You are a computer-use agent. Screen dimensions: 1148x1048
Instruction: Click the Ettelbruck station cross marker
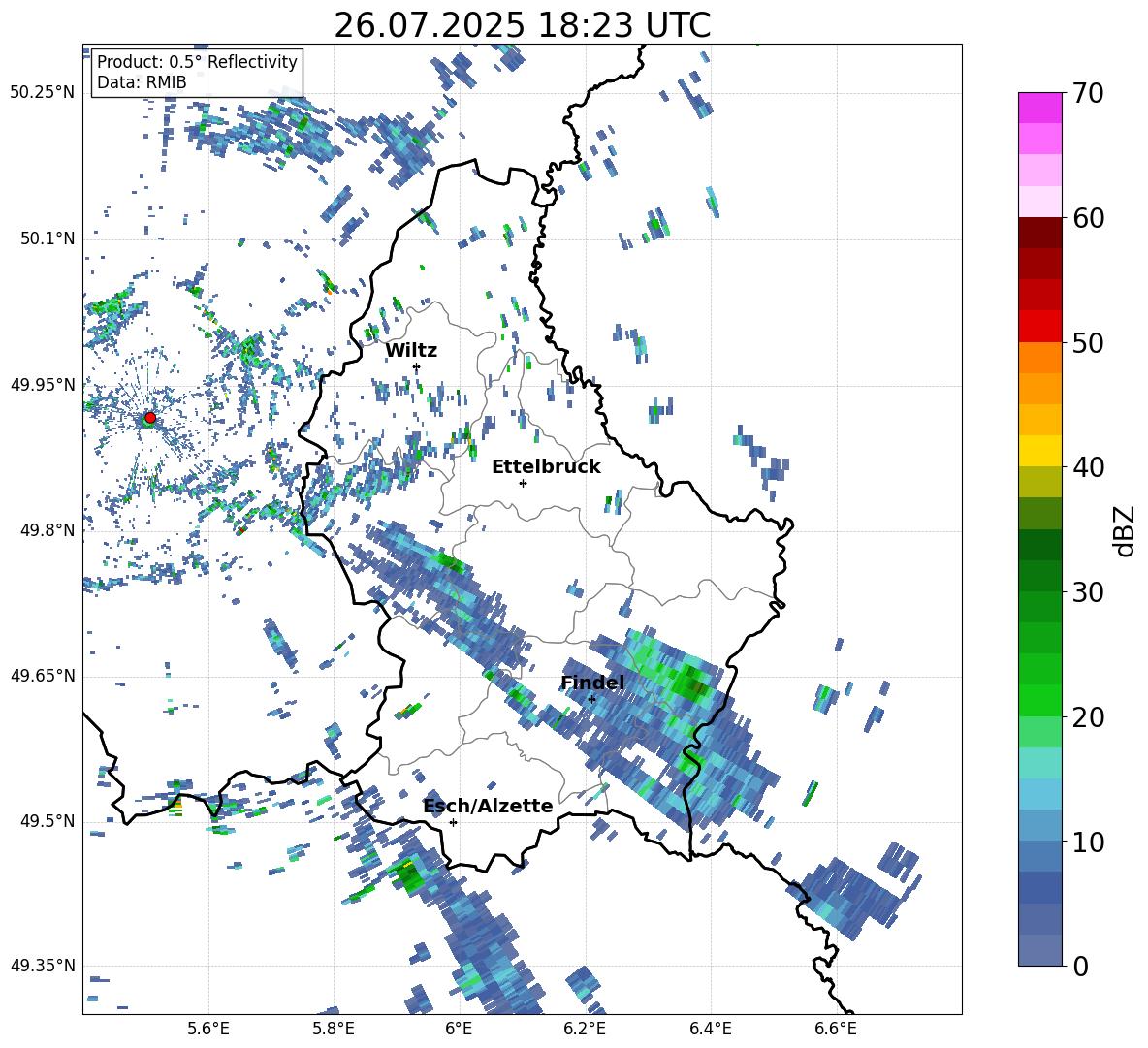coord(523,483)
